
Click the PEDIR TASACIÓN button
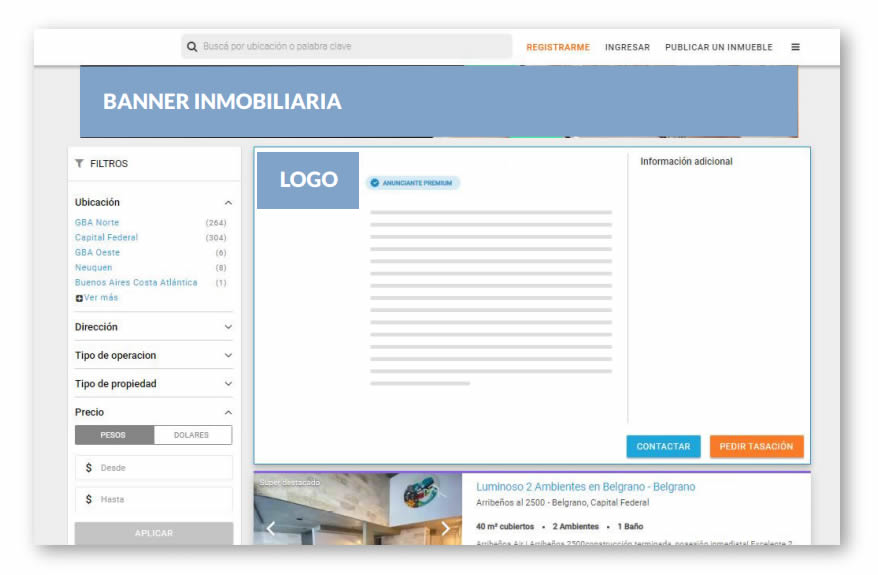coord(756,446)
